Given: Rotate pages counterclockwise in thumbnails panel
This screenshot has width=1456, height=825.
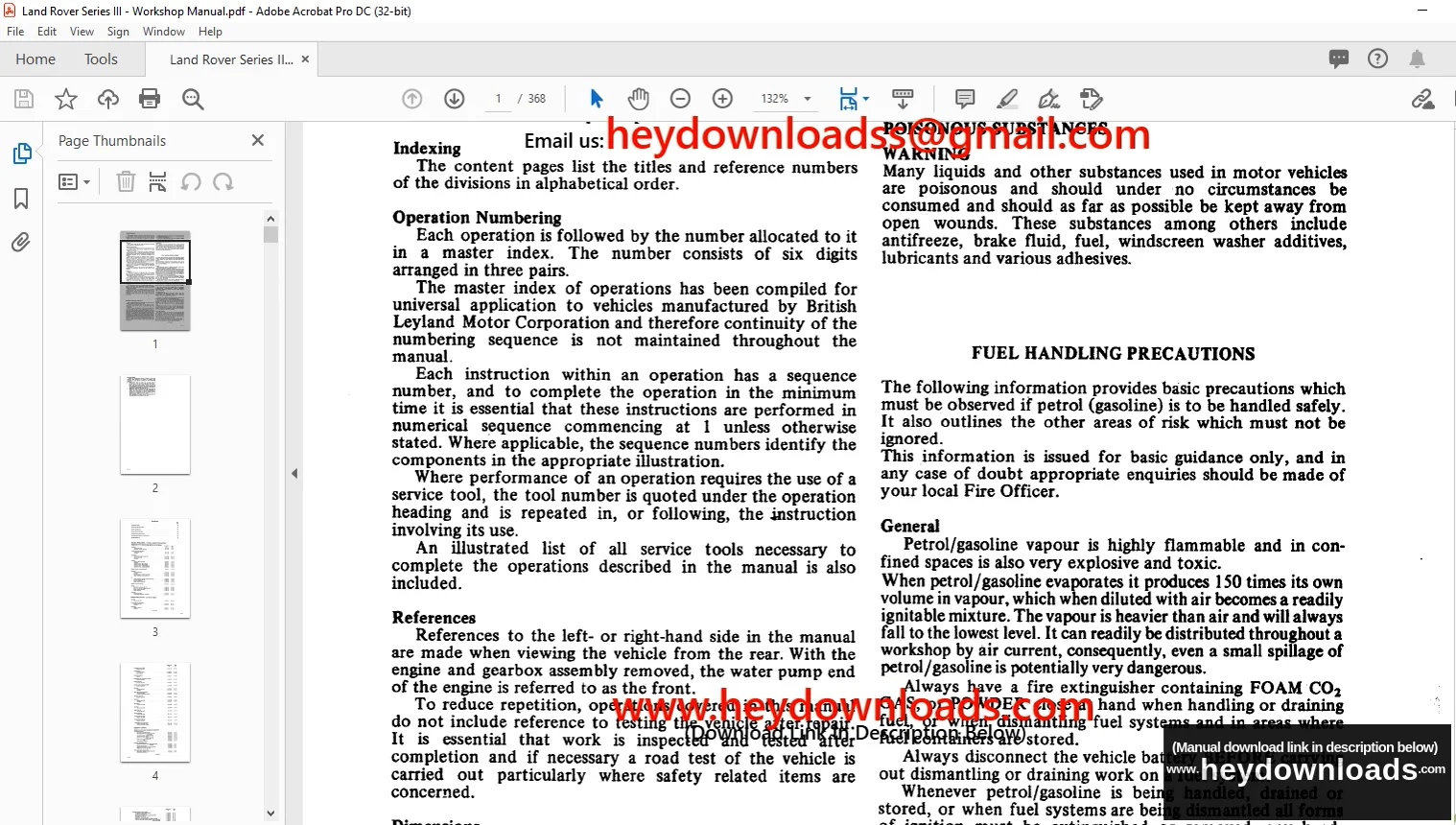Looking at the screenshot, I should [191, 182].
